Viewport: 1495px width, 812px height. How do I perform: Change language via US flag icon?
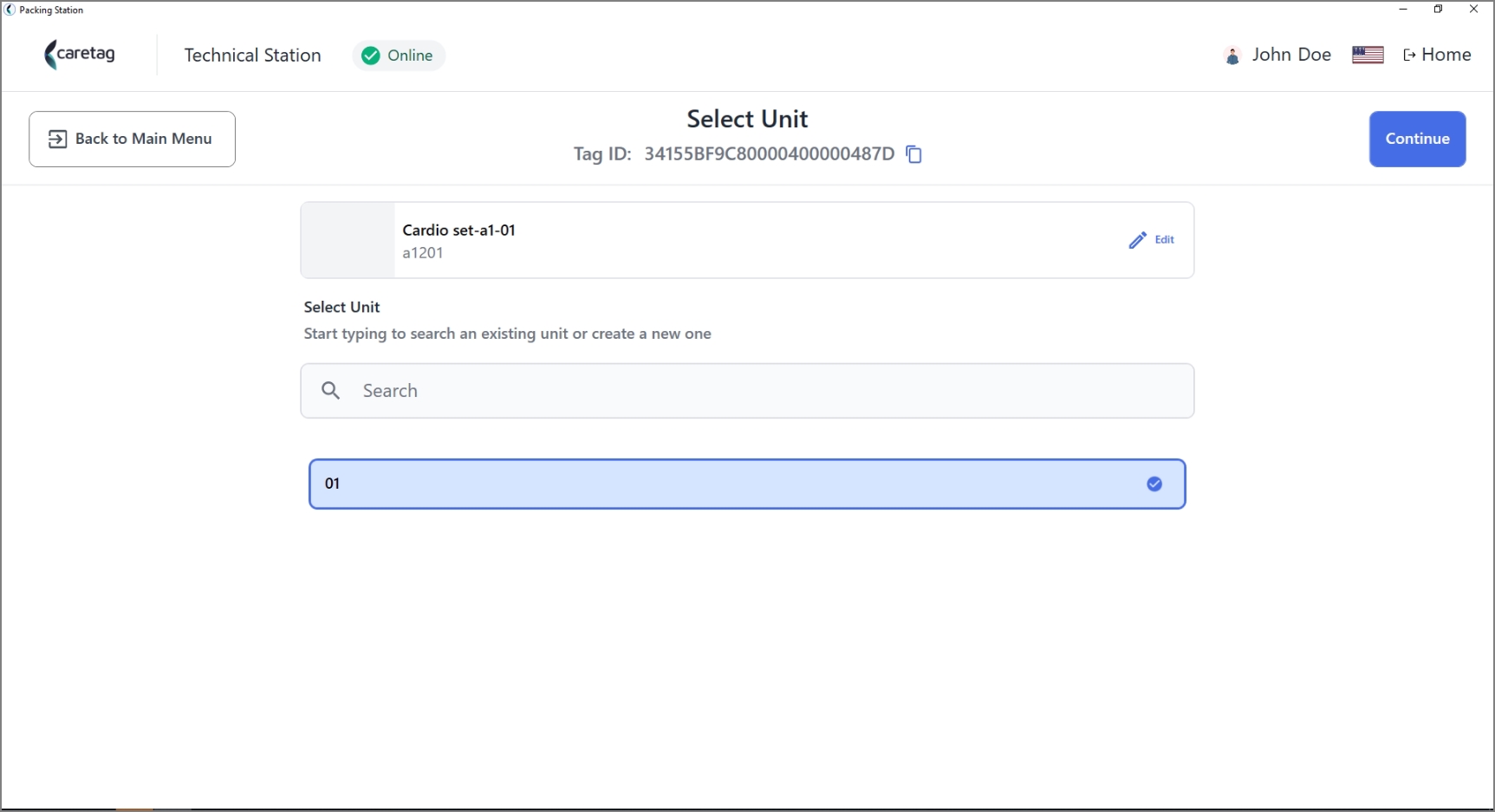[1368, 55]
